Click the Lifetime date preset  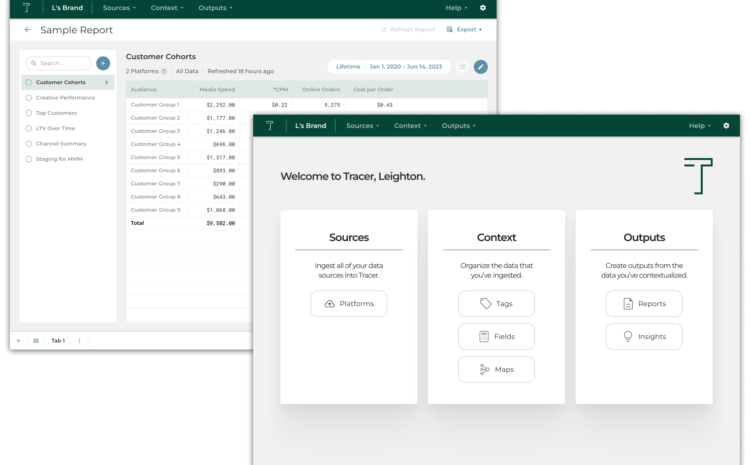348,66
